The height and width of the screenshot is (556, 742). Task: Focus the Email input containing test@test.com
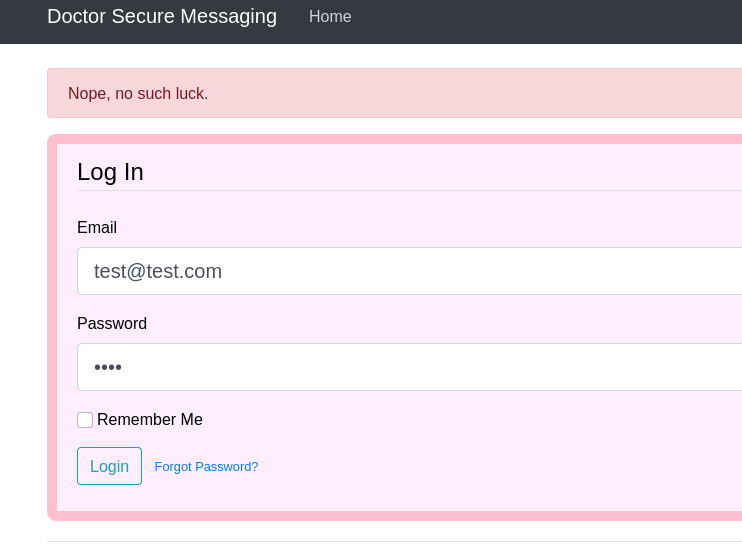pos(400,271)
